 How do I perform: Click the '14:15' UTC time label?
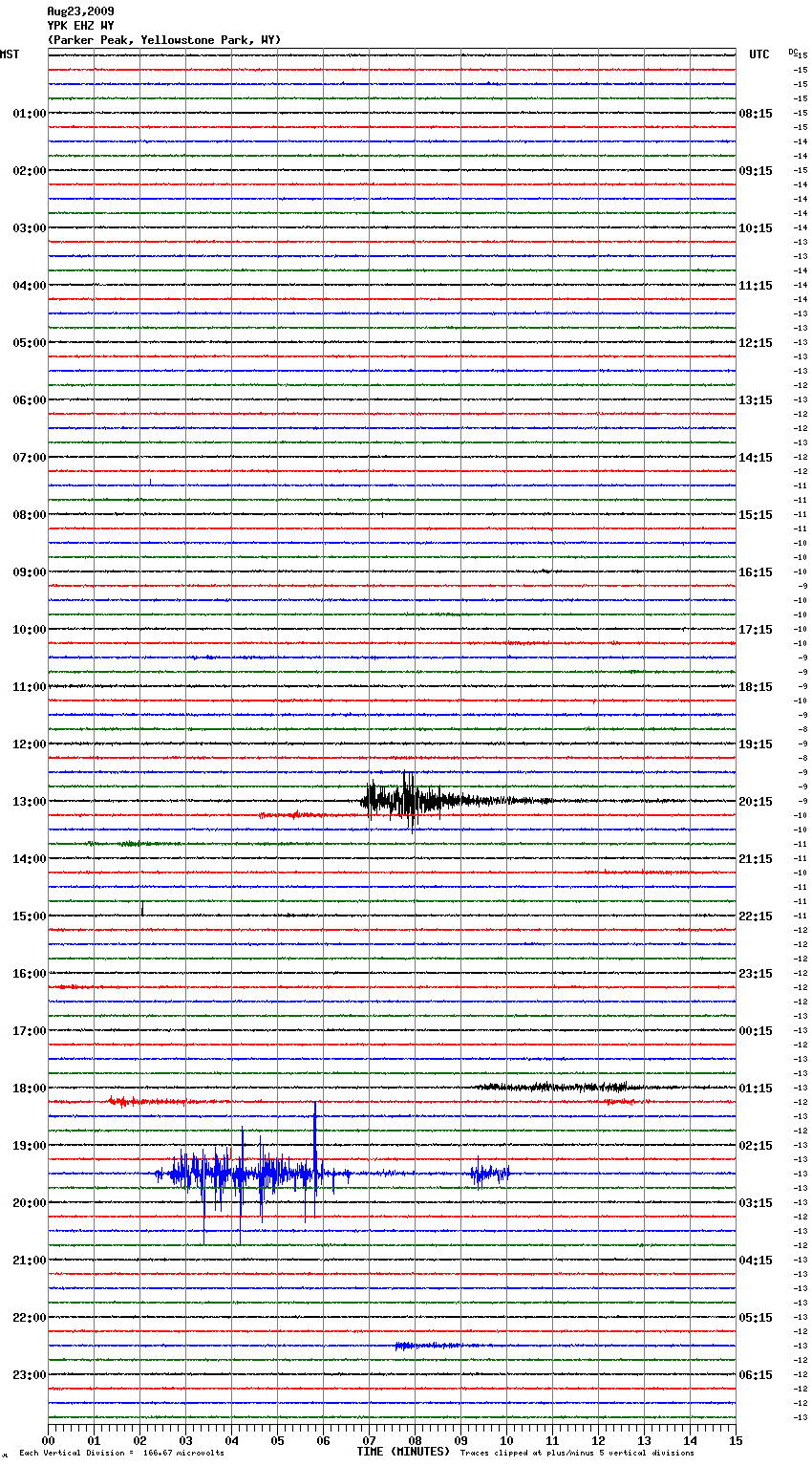(x=756, y=458)
